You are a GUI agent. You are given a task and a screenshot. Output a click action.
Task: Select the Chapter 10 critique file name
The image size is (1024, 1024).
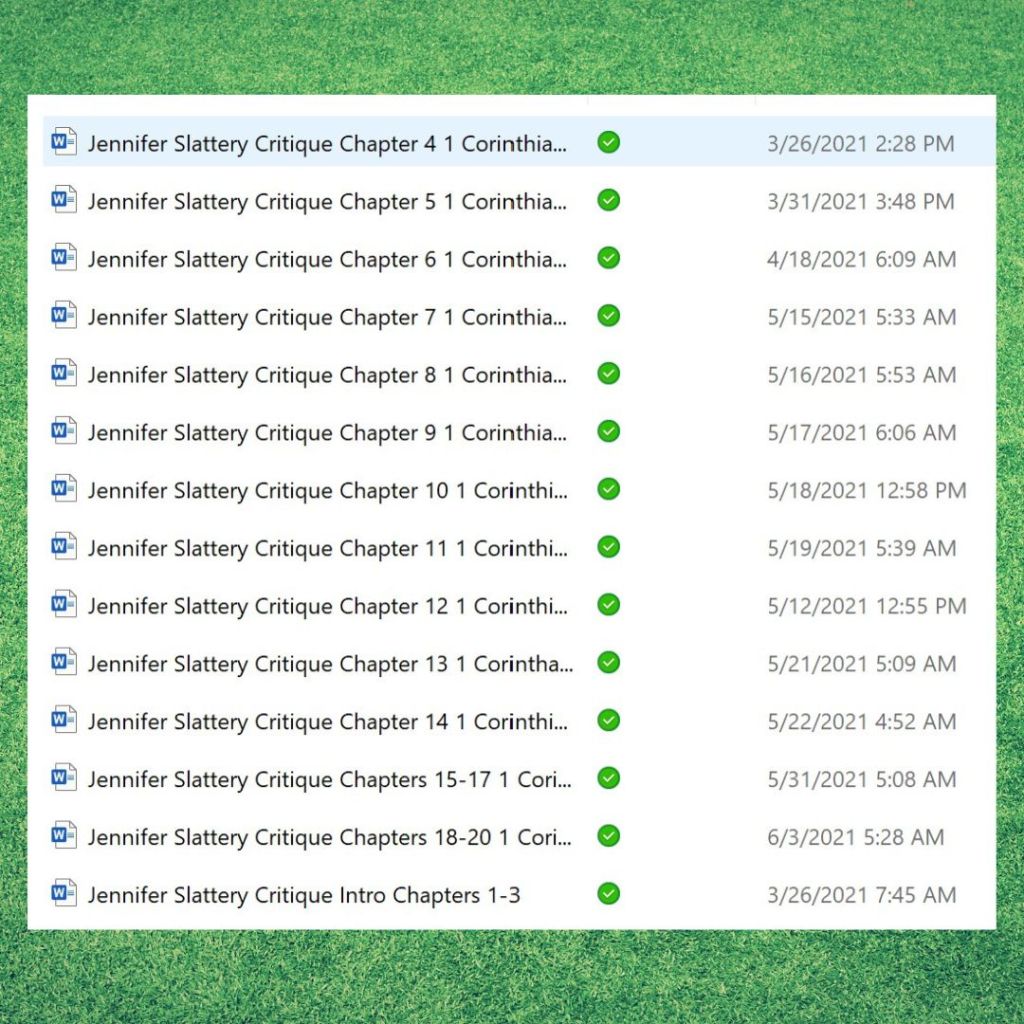[x=327, y=490]
